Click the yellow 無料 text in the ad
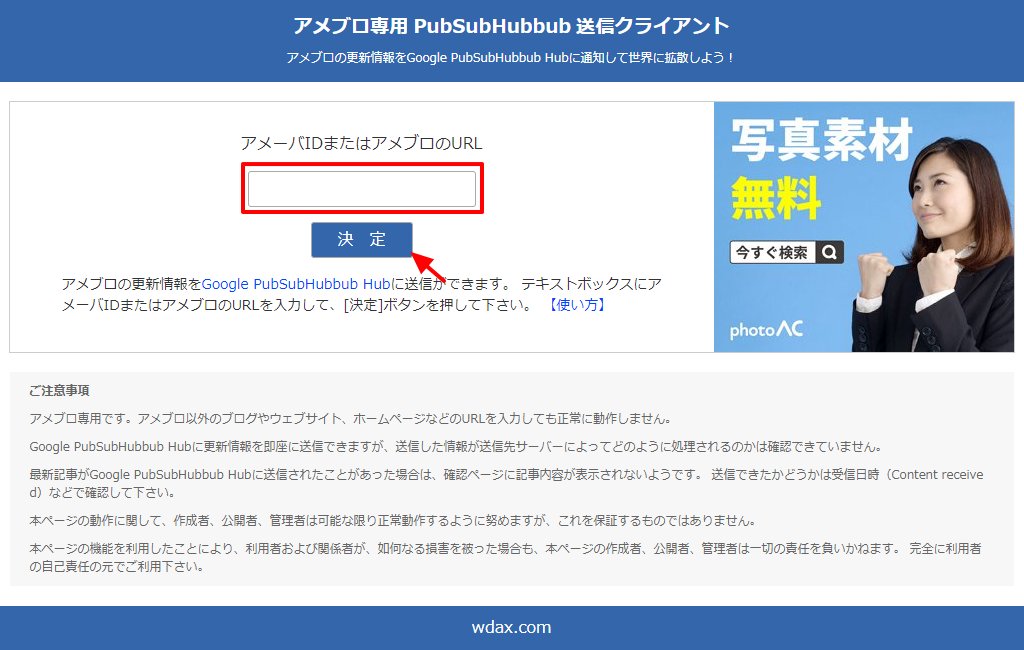Viewport: 1024px width, 650px height. (775, 198)
